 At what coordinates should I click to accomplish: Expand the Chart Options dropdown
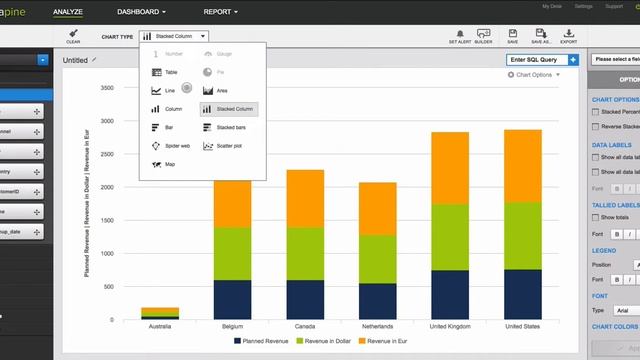(x=534, y=75)
